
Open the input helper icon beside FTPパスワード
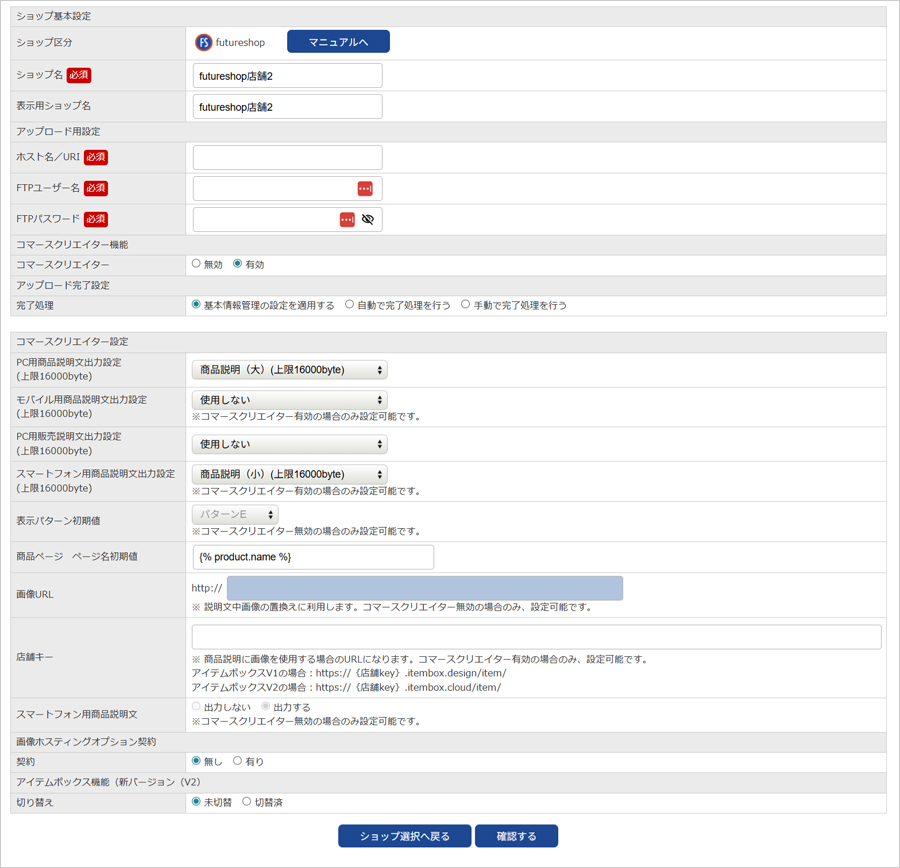[x=348, y=219]
